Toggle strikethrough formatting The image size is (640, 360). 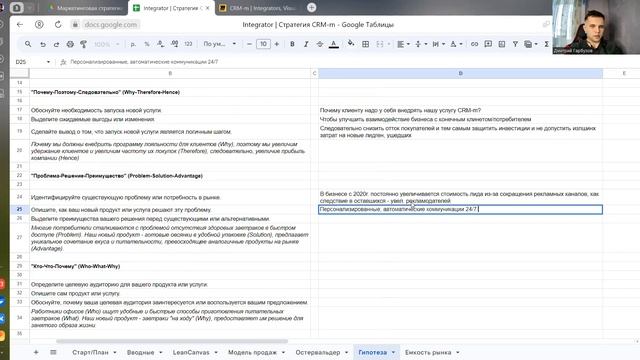[320, 44]
